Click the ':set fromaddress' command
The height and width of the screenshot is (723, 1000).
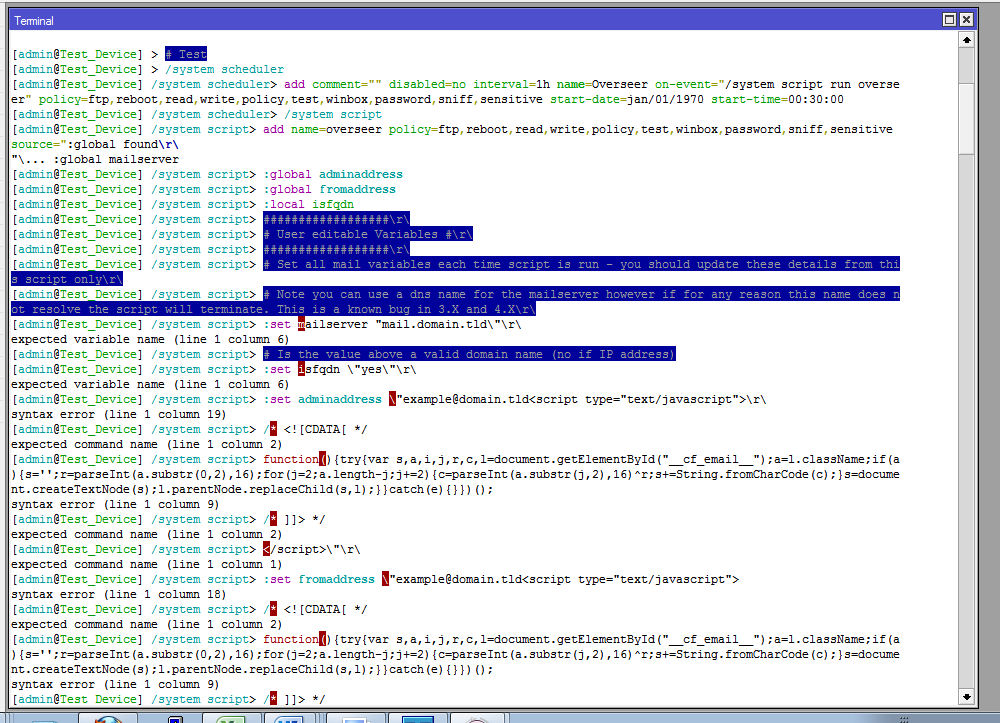click(x=318, y=580)
